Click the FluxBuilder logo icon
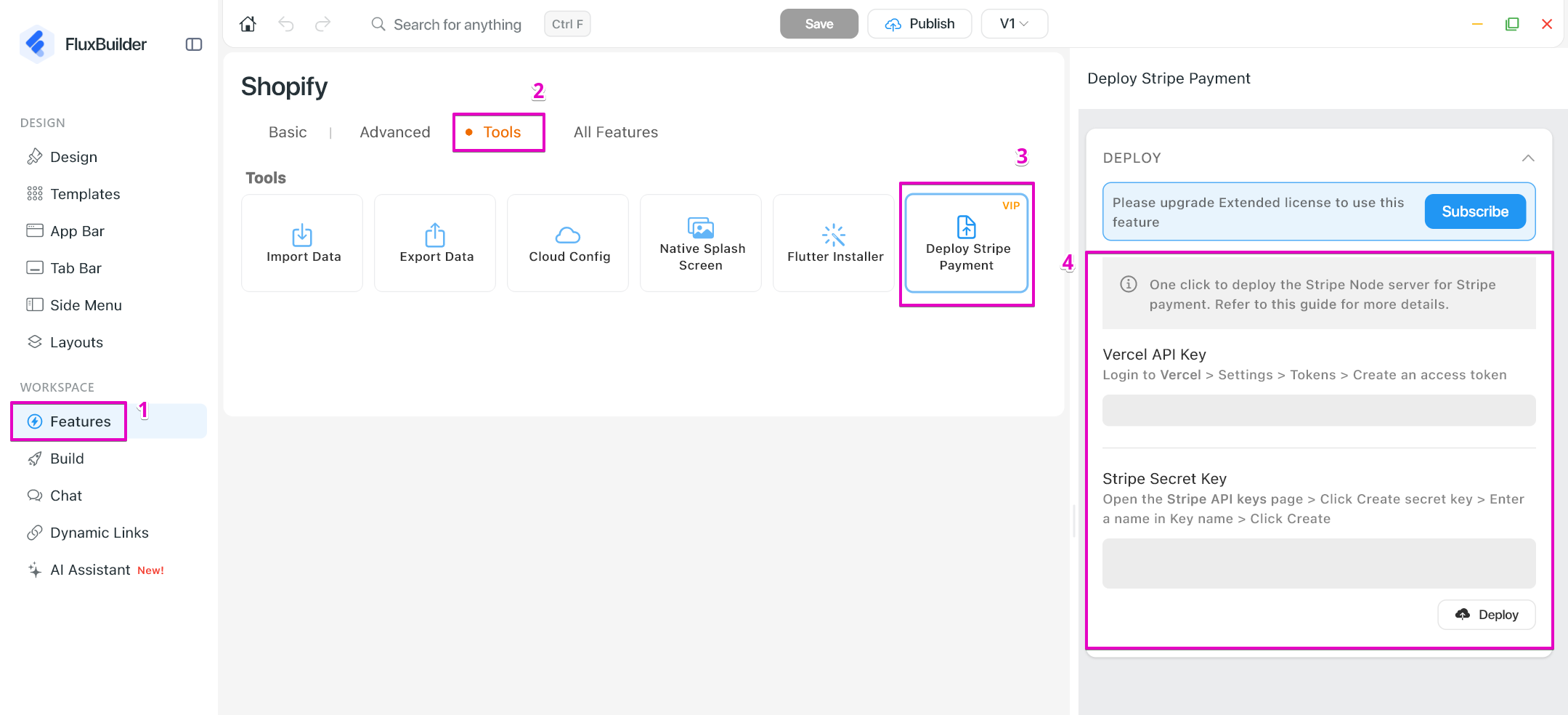Viewport: 1568px width, 715px height. tap(36, 44)
